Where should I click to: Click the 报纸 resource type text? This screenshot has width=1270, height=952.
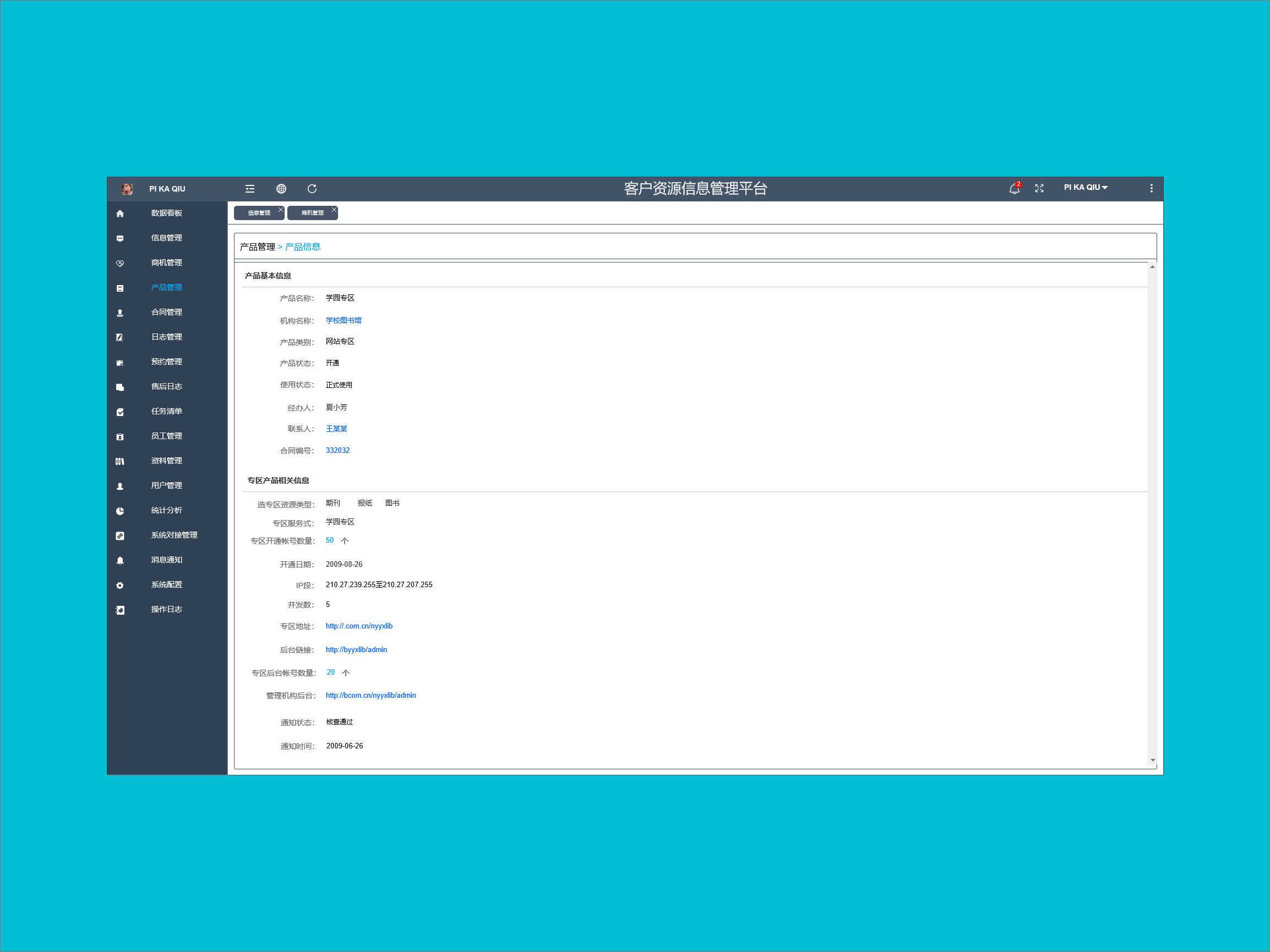[x=365, y=504]
